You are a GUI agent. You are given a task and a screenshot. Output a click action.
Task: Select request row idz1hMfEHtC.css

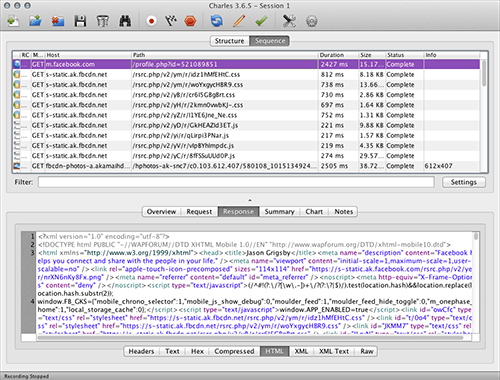point(247,75)
